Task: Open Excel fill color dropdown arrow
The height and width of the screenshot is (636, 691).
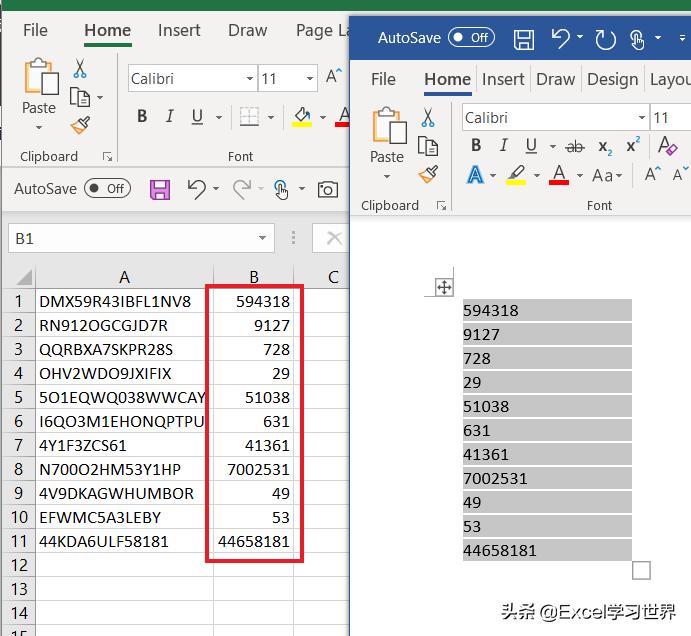Action: (323, 117)
